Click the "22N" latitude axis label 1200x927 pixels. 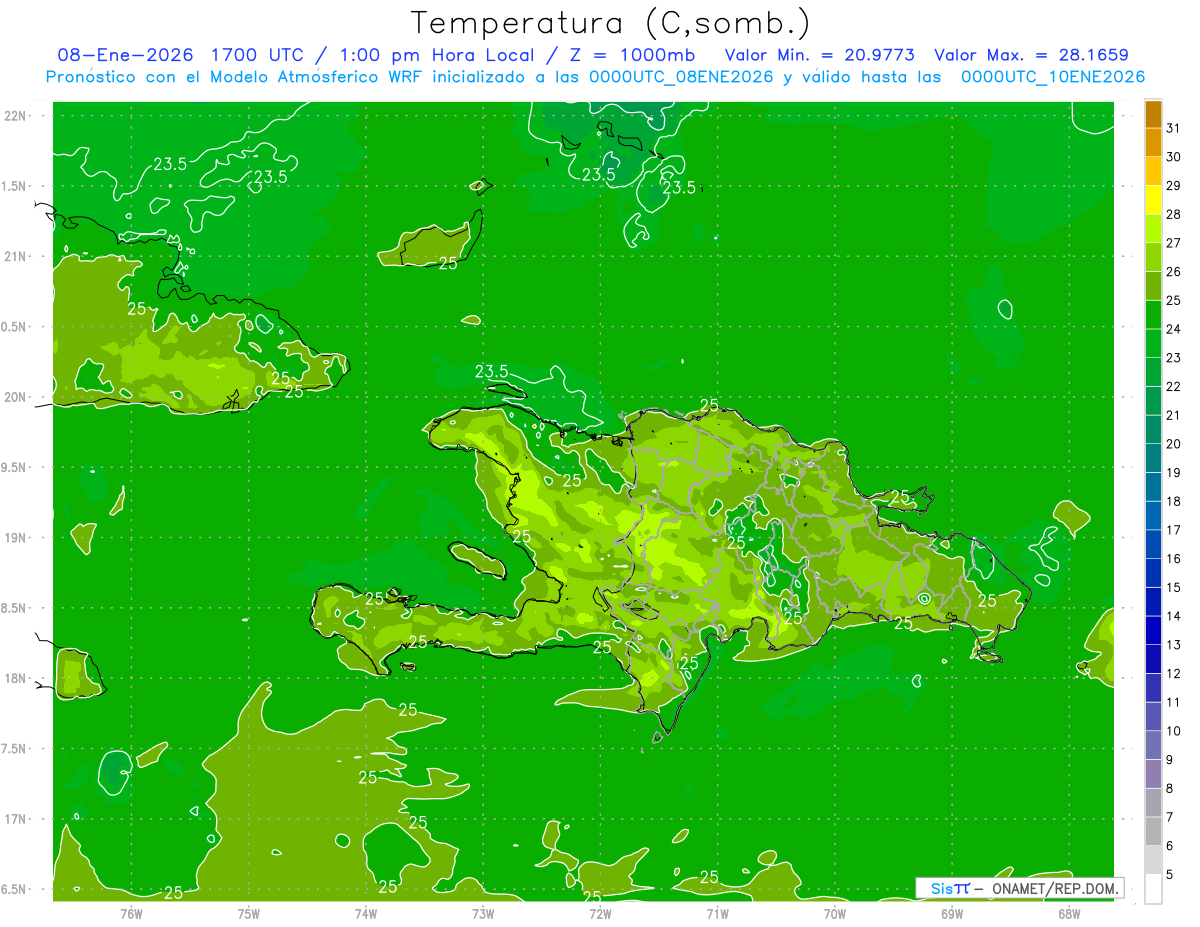(x=17, y=115)
